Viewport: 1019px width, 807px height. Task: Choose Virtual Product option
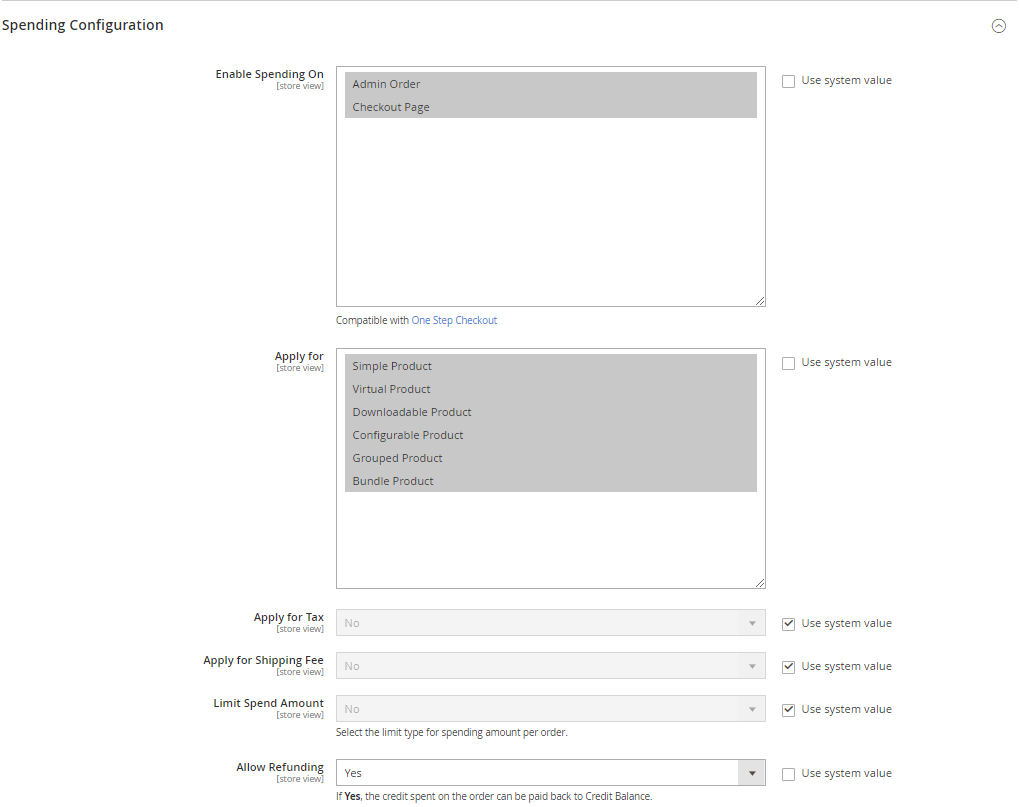click(x=392, y=389)
